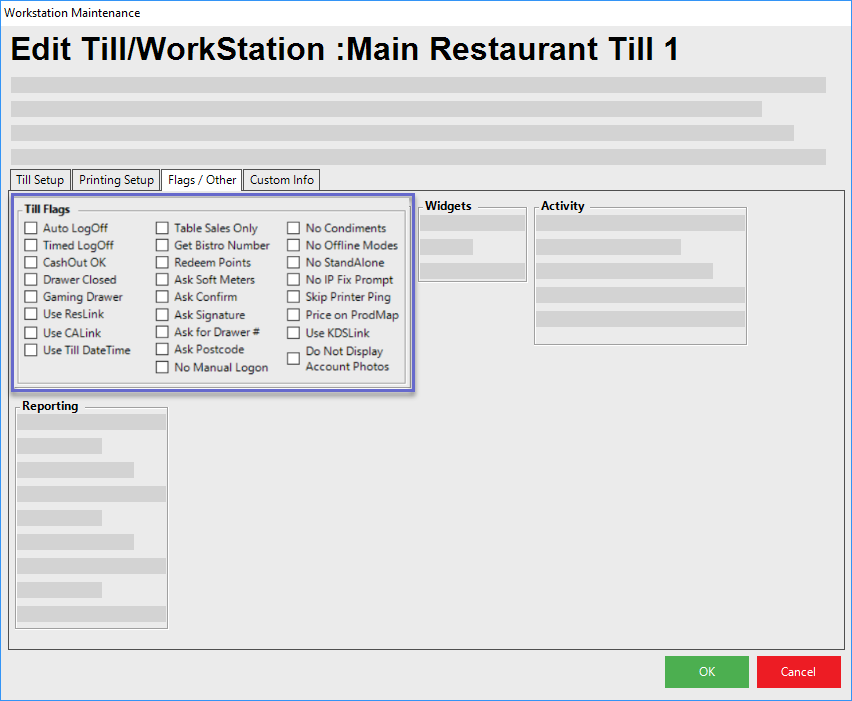Turn on Use Till DateTime
Viewport: 852px width, 701px height.
point(31,350)
